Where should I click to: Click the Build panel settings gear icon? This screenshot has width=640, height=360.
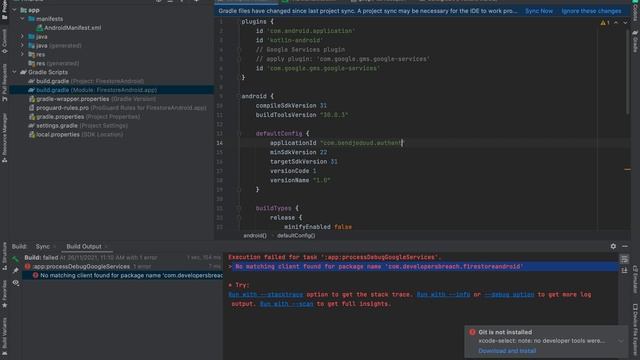(x=613, y=246)
